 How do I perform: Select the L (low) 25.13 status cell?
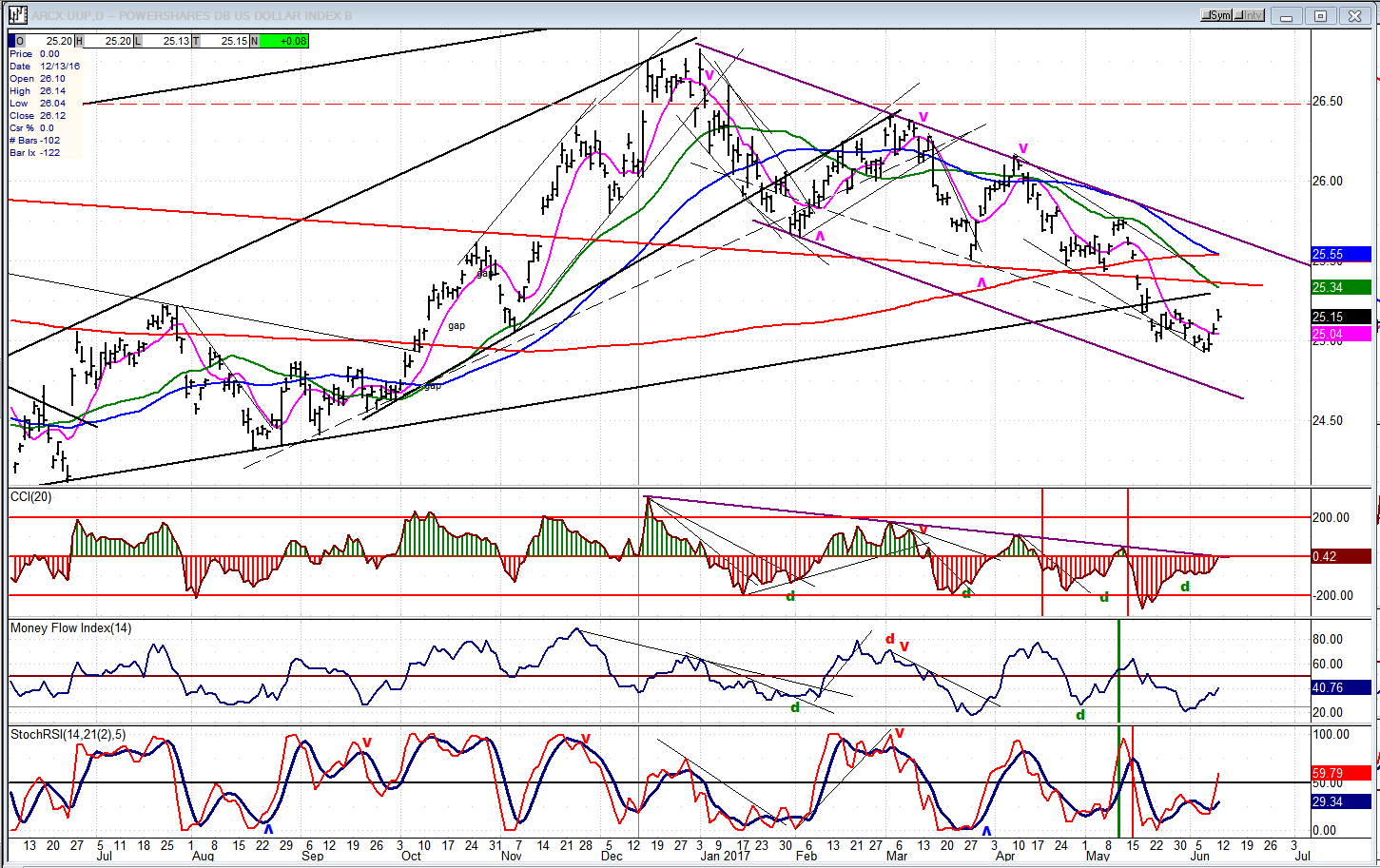[x=163, y=41]
